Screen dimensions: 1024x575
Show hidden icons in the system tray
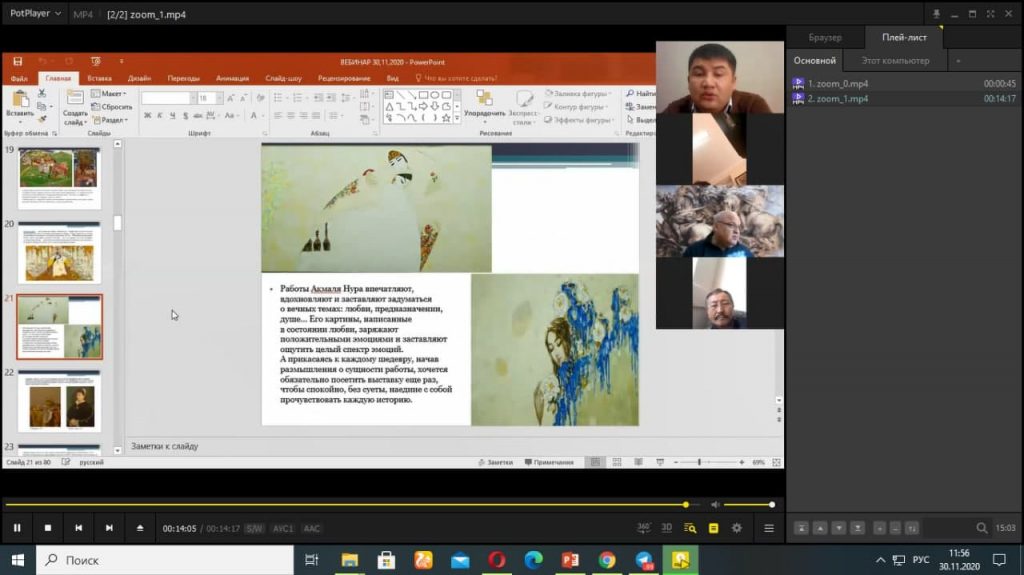pos(880,560)
